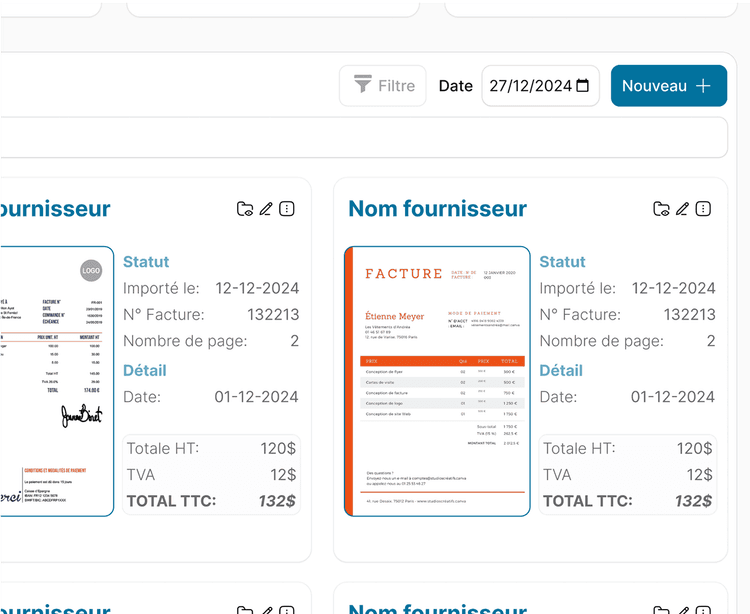This screenshot has height=614, width=750.
Task: Open the orange FACTURE invoice thumbnail
Action: tap(437, 381)
